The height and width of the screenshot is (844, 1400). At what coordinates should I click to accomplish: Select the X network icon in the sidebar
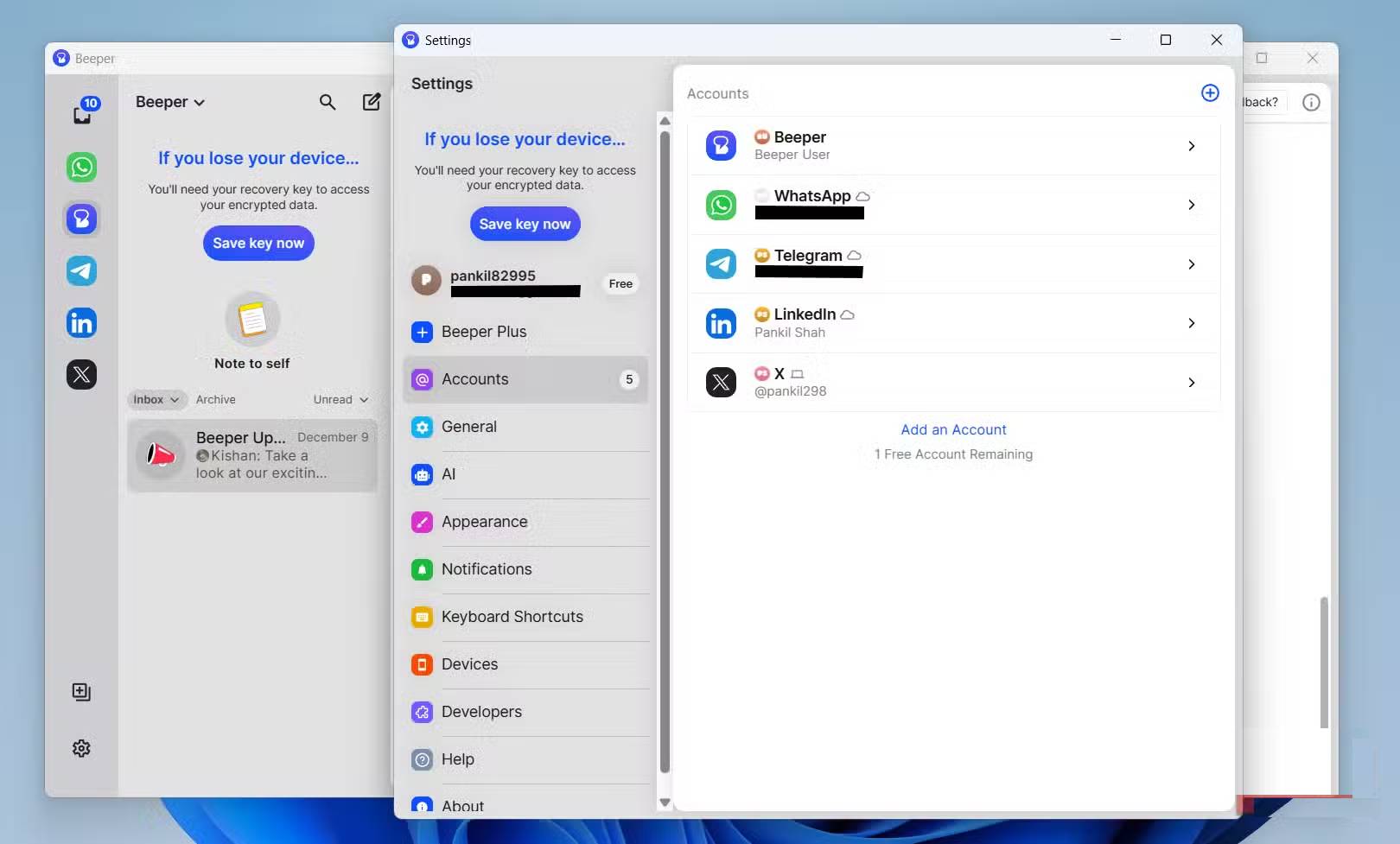click(81, 374)
